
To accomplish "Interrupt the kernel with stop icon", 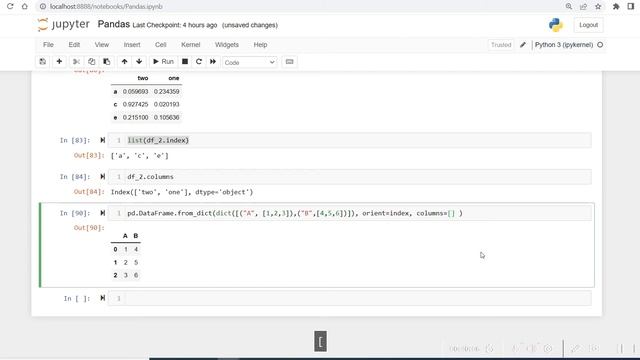I will click(185, 62).
